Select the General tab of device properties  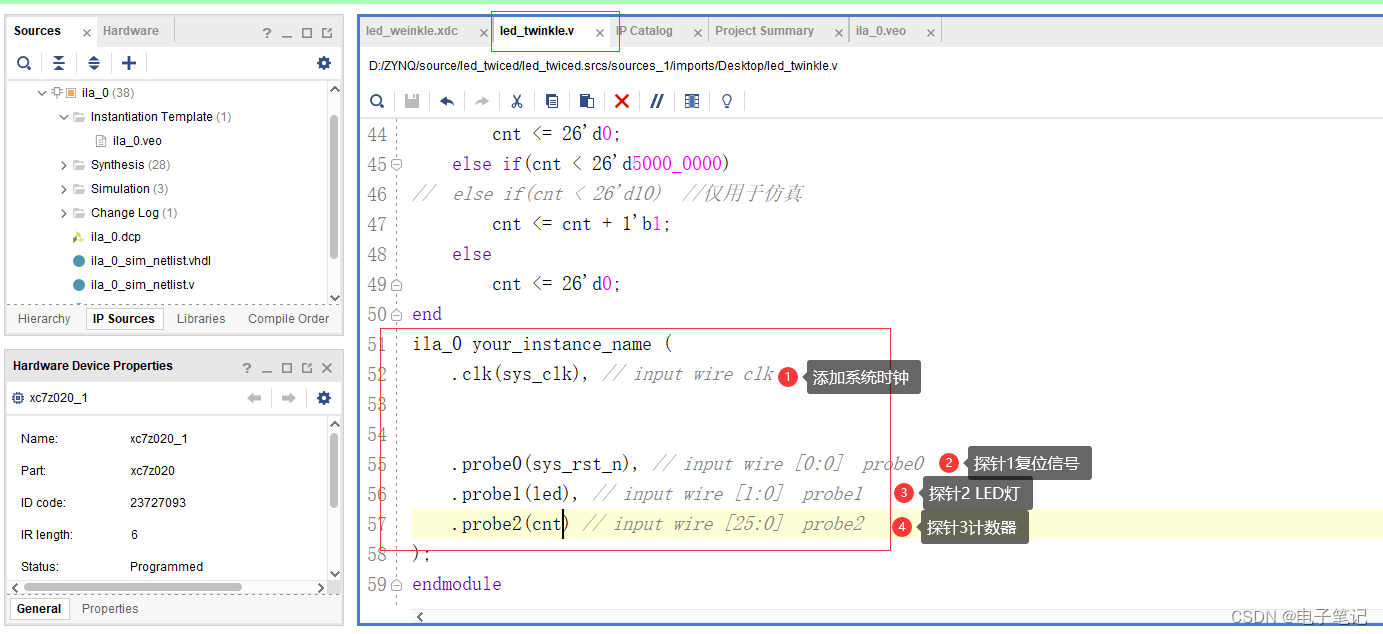pos(39,609)
